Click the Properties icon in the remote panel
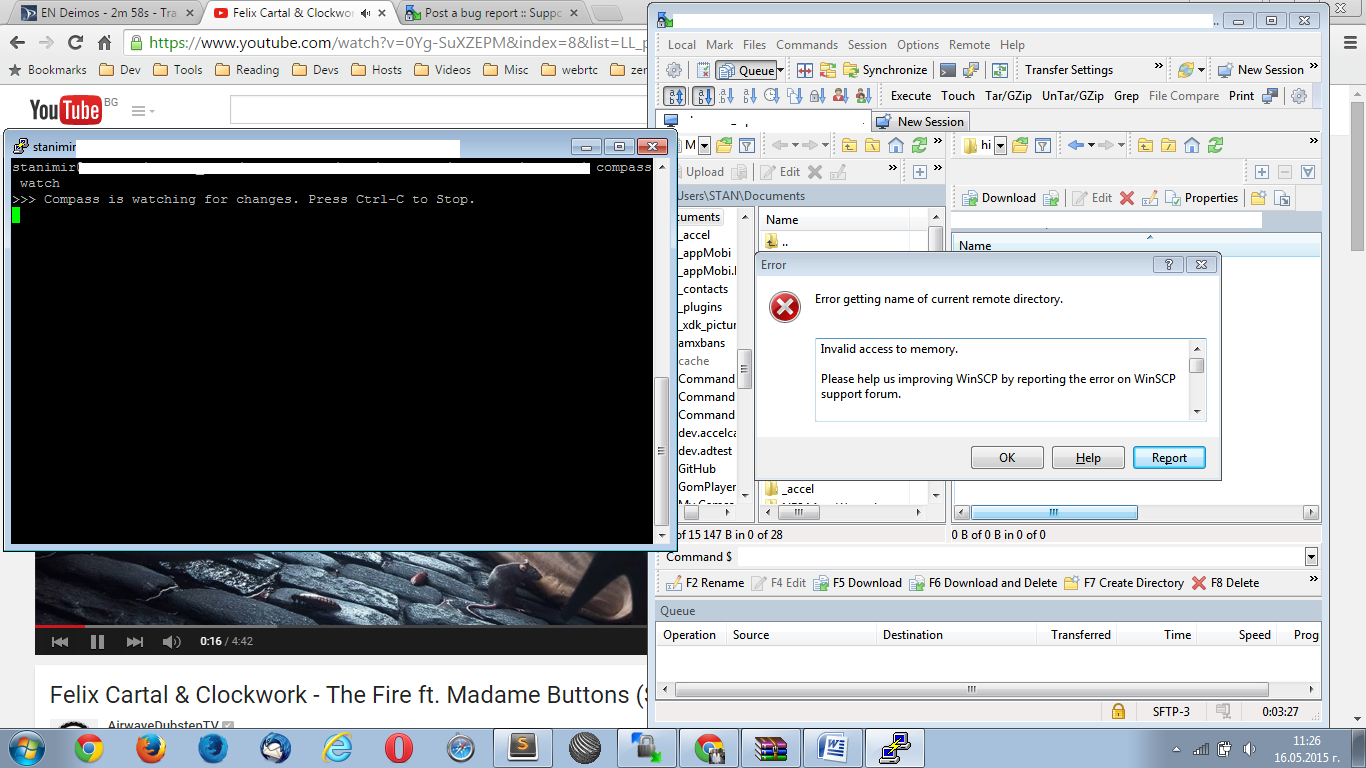Viewport: 1366px width, 768px height. pyautogui.click(x=1173, y=197)
